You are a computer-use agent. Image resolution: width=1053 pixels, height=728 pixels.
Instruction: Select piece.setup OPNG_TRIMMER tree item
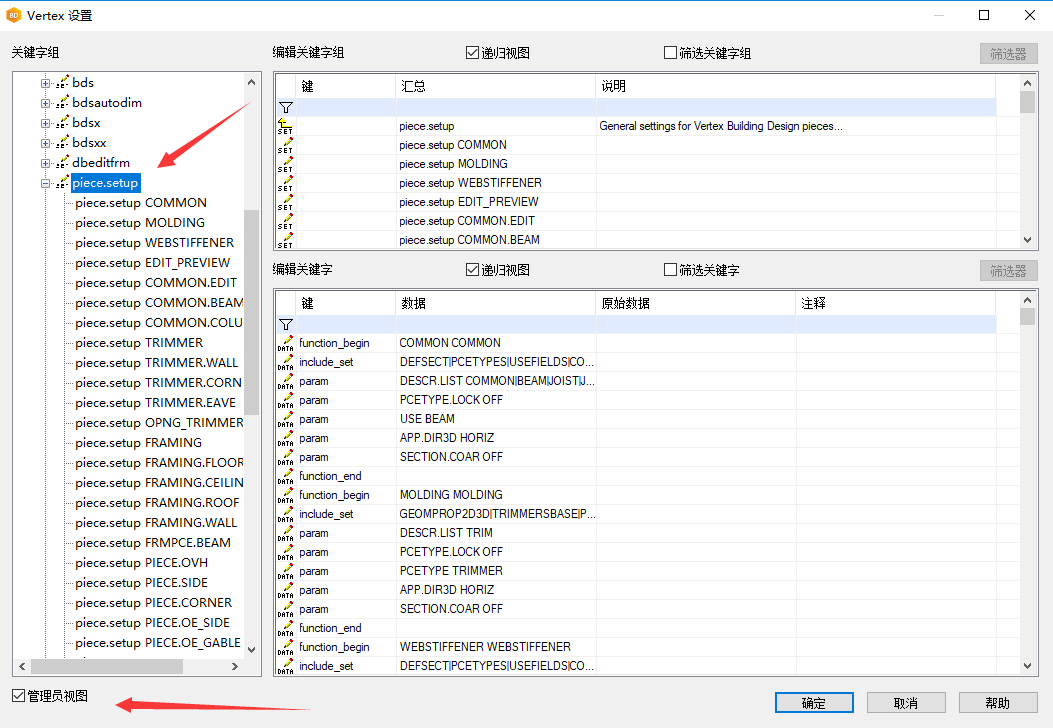tap(159, 422)
